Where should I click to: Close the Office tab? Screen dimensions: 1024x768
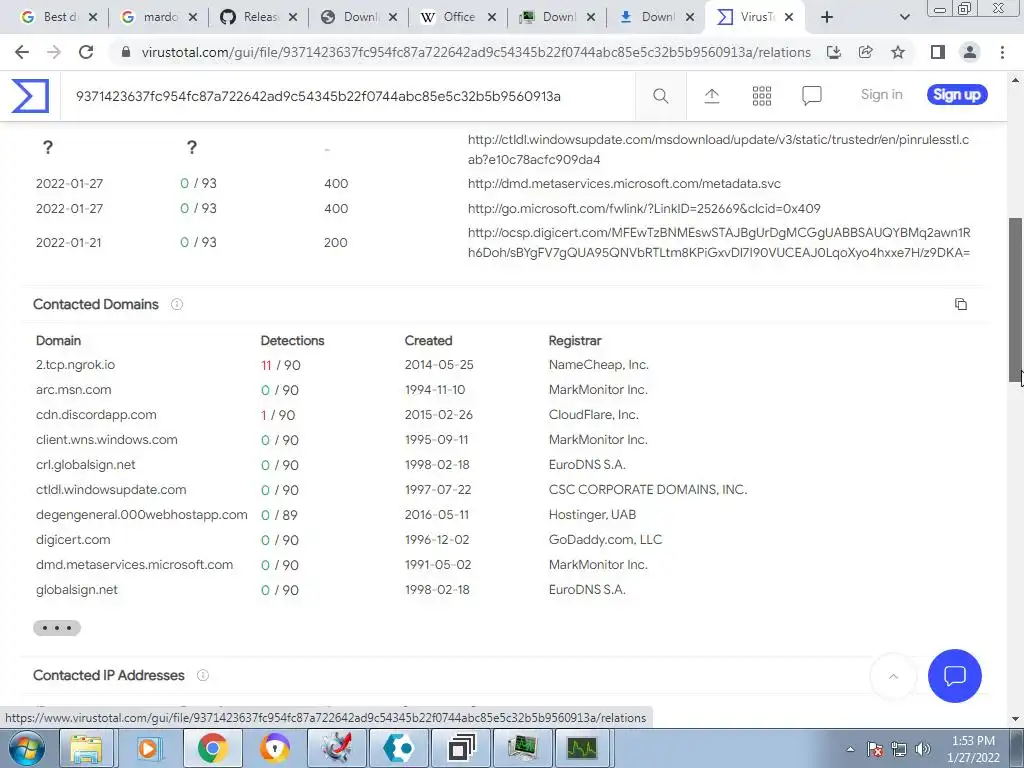492,17
